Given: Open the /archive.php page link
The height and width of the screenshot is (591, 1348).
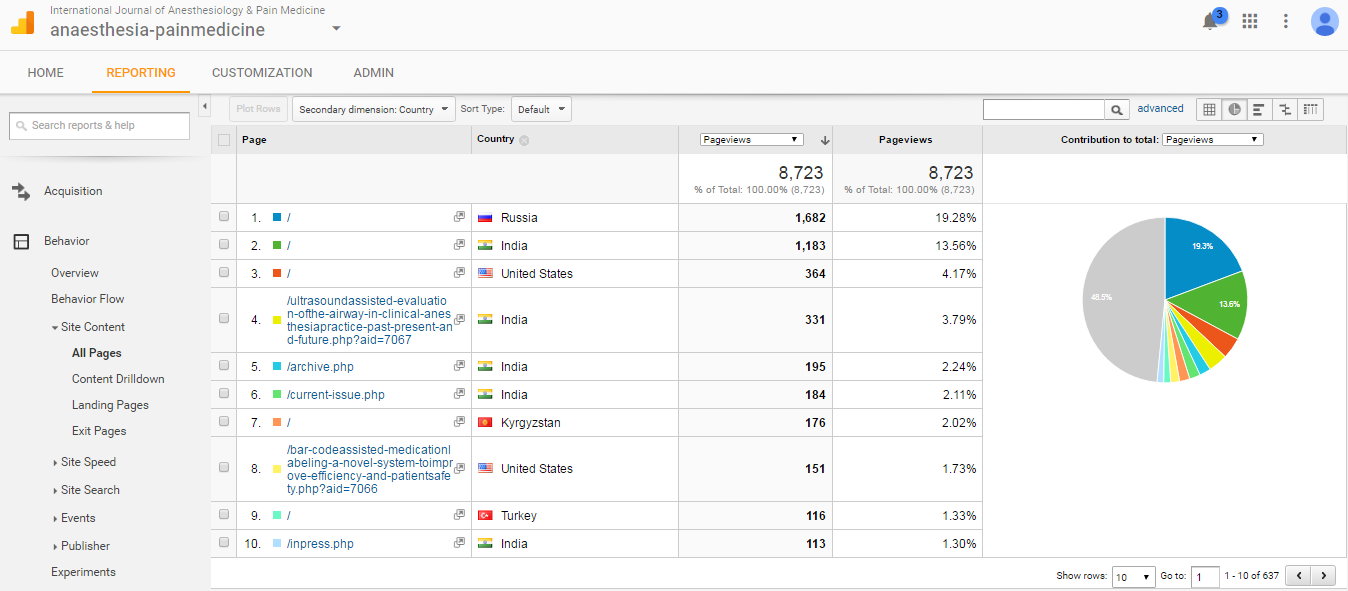Looking at the screenshot, I should [x=319, y=366].
